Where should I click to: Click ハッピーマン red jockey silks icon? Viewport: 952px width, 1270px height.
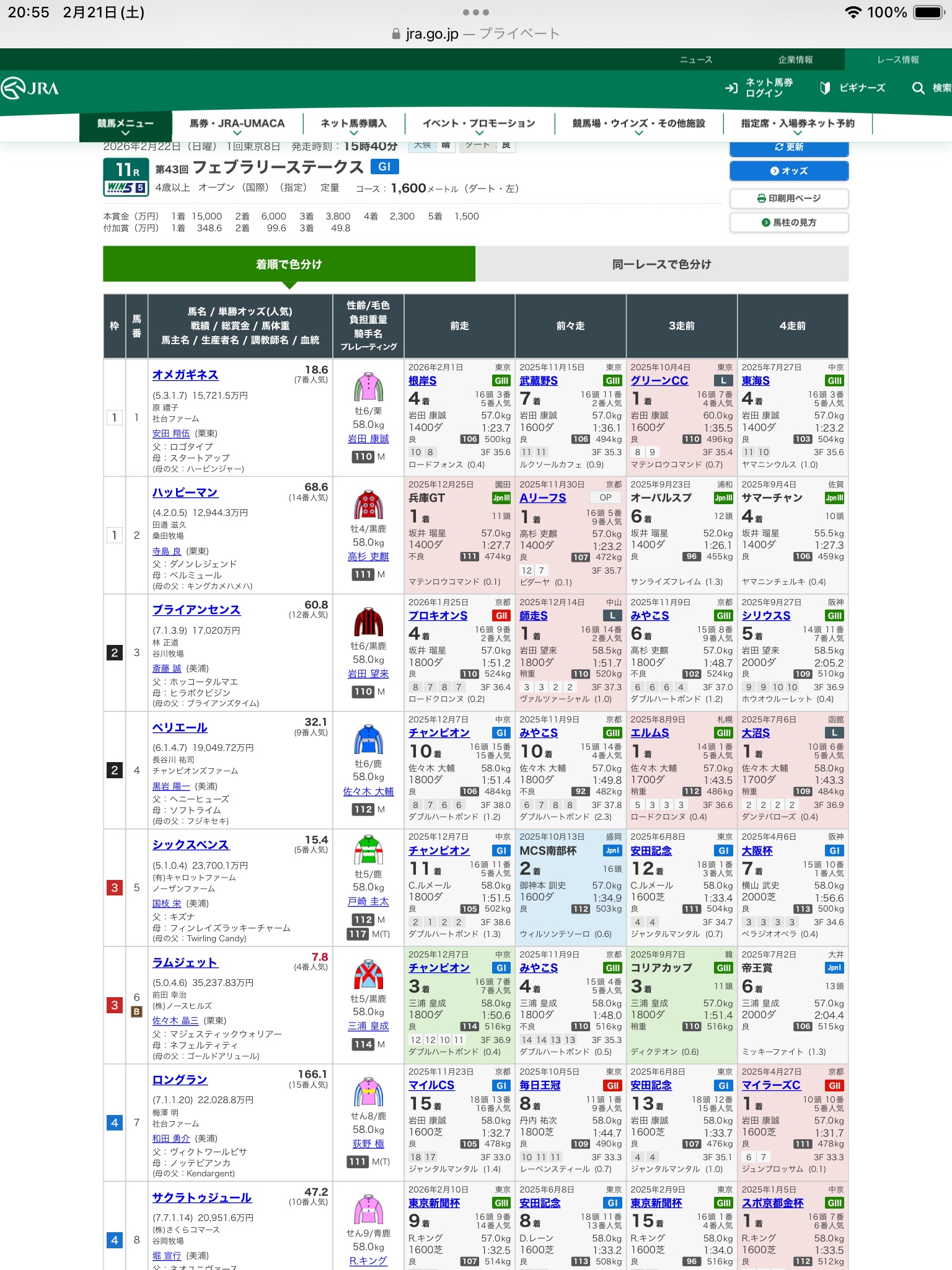click(x=368, y=504)
